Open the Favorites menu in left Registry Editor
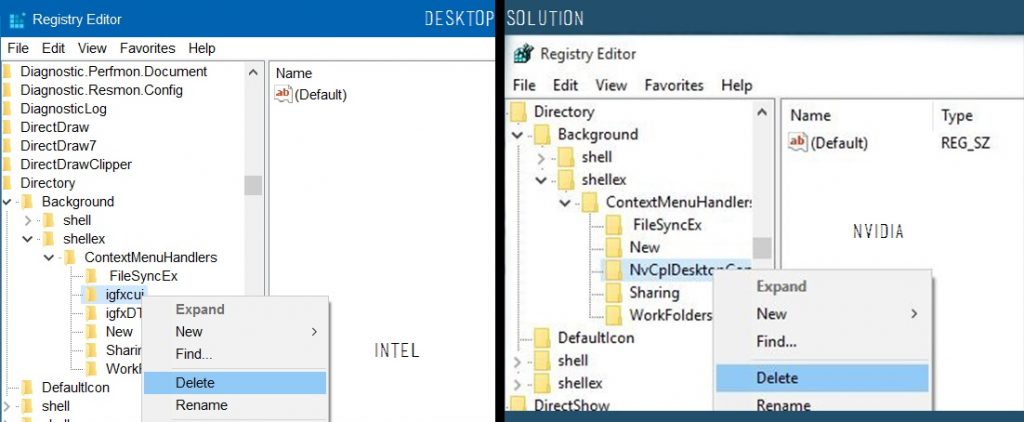Image resolution: width=1024 pixels, height=422 pixels. click(147, 48)
